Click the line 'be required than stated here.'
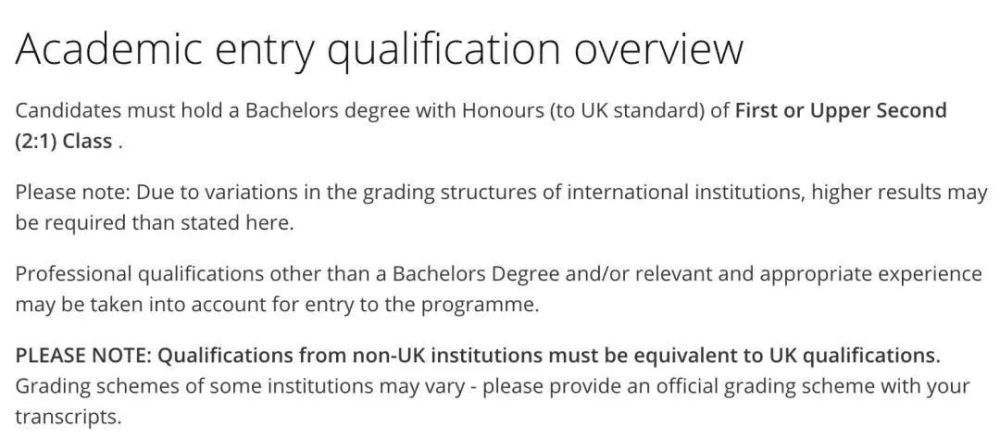The image size is (1000, 439). tap(154, 223)
